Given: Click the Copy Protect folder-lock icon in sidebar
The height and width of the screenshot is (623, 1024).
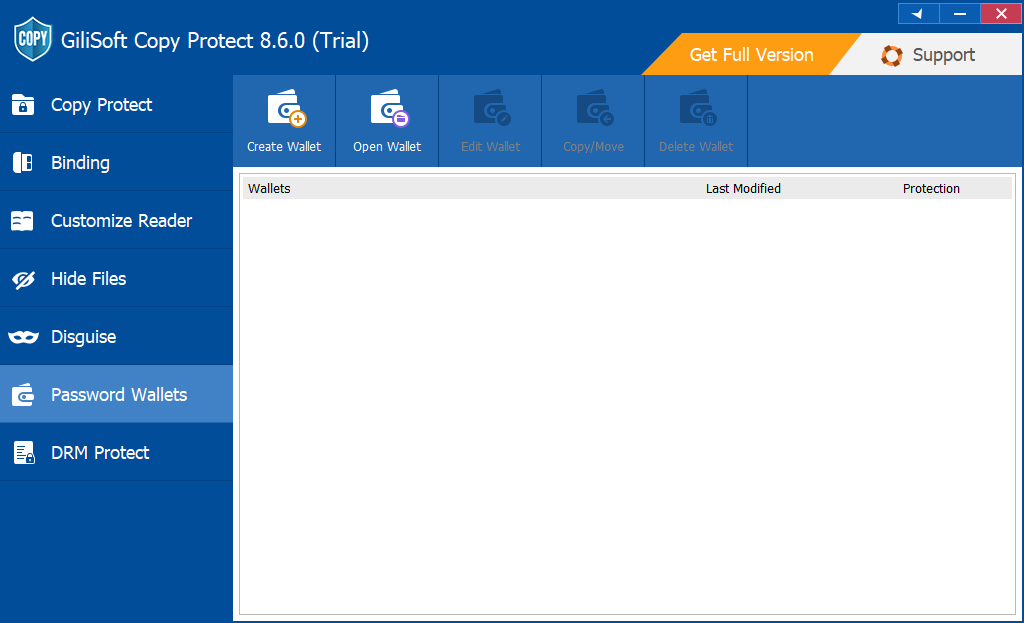Looking at the screenshot, I should coord(23,104).
